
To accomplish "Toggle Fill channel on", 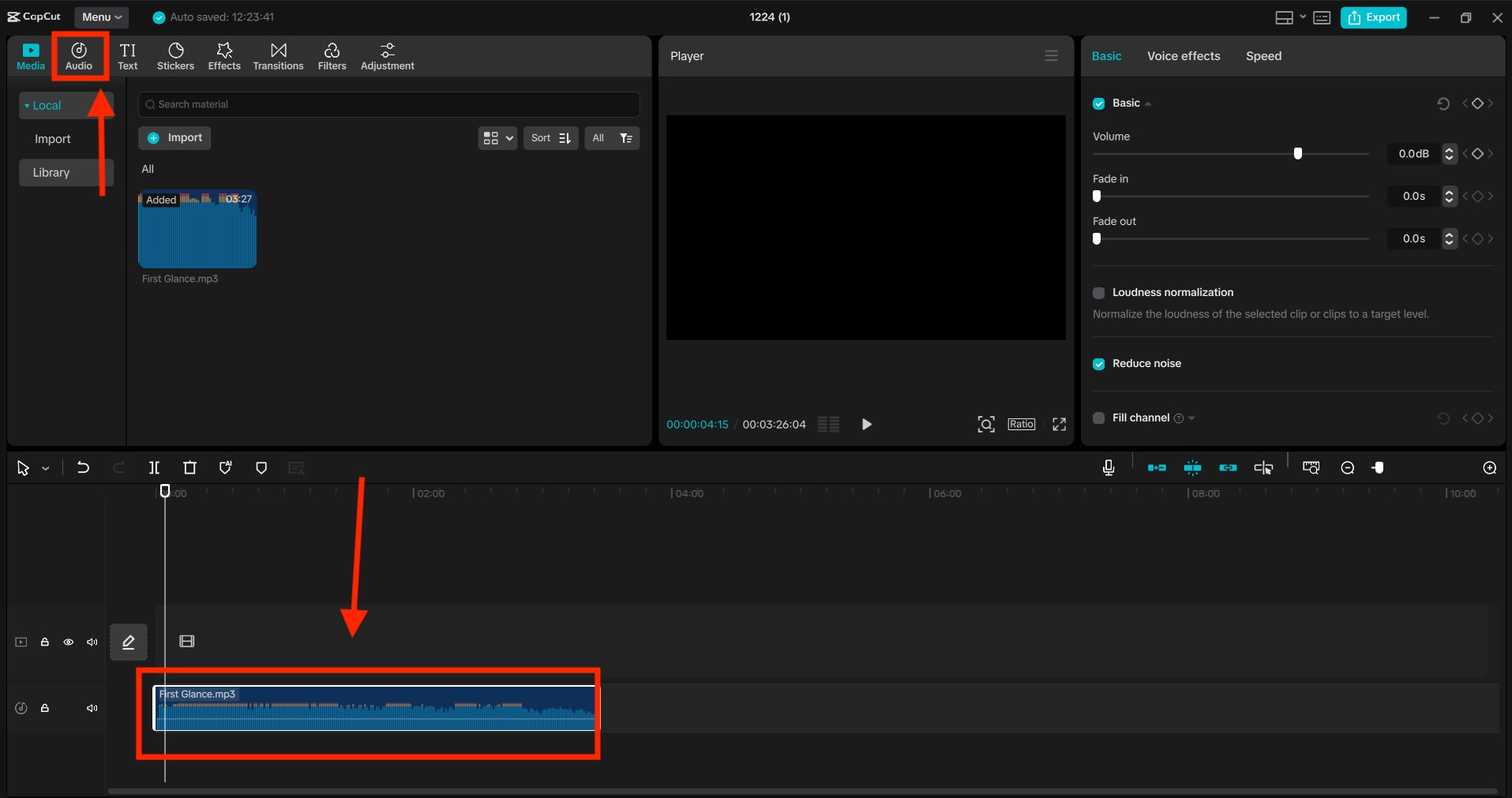I will pos(1098,418).
